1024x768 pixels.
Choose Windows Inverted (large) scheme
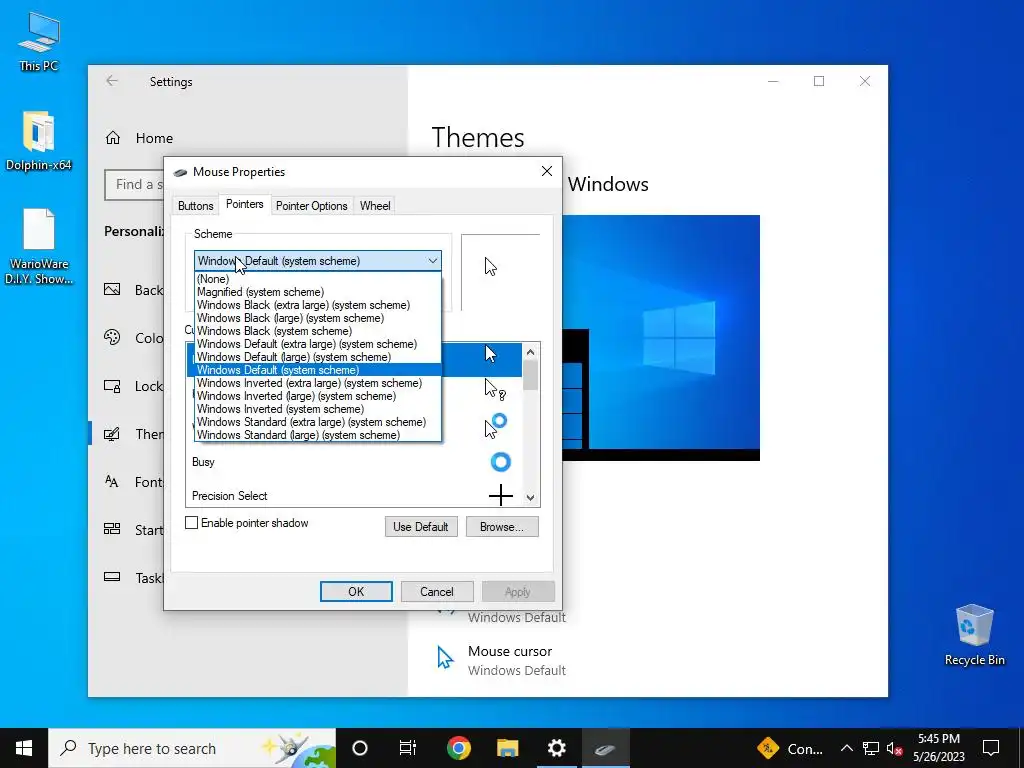[x=318, y=396]
